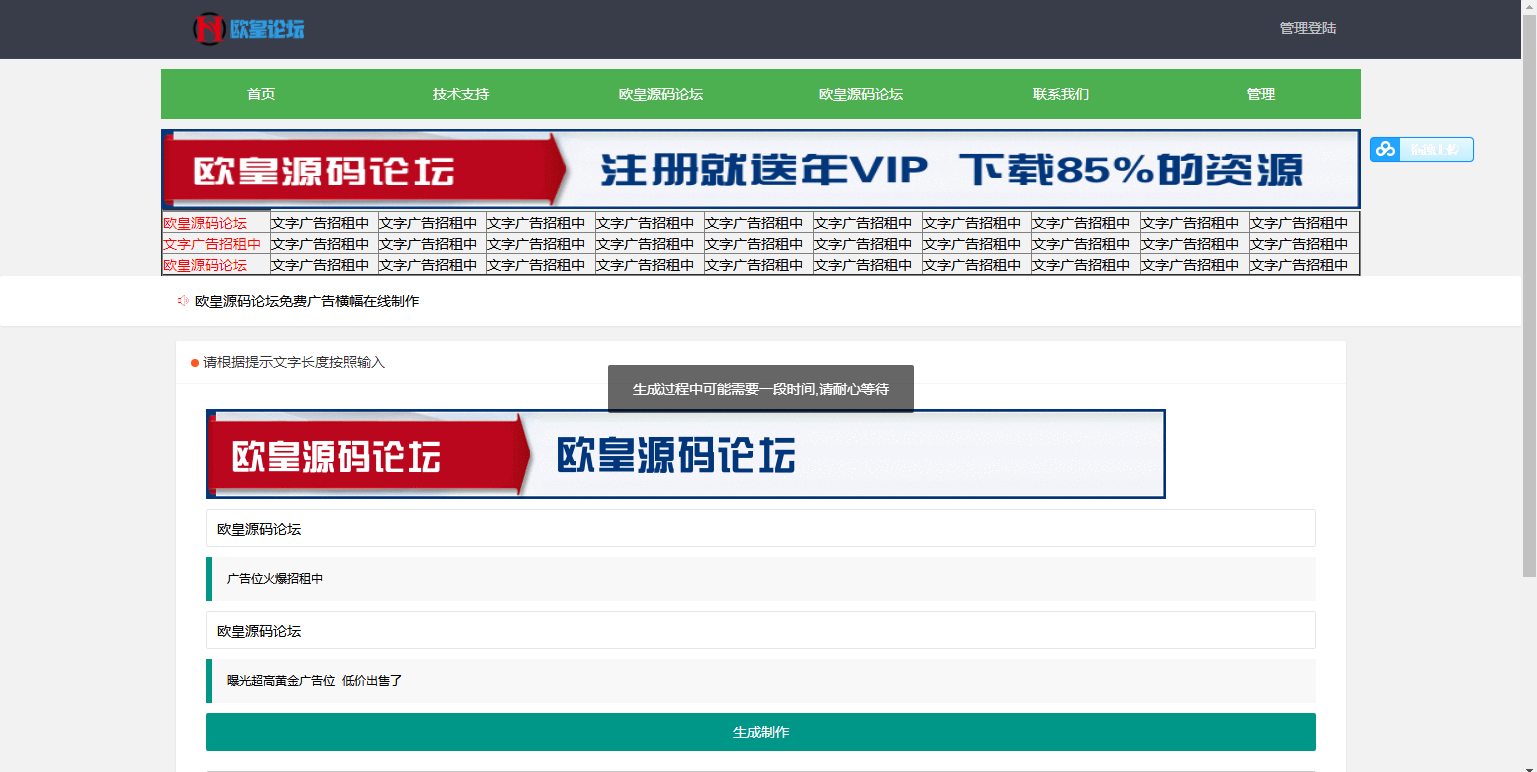The width and height of the screenshot is (1537, 772).
Task: Click the orange dot beside the input hint
Action: (197, 363)
